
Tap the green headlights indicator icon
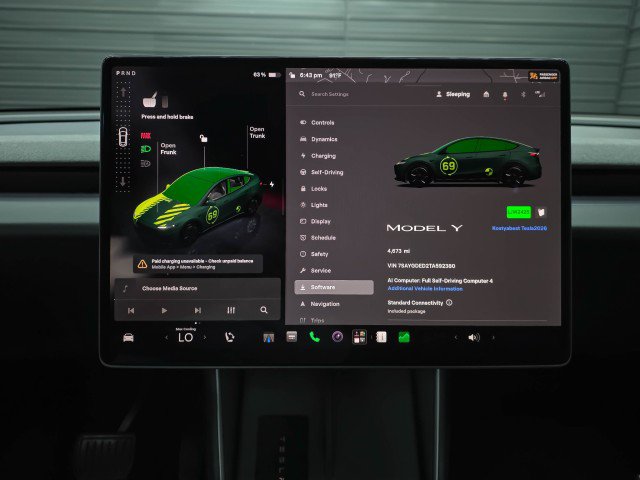click(x=146, y=149)
